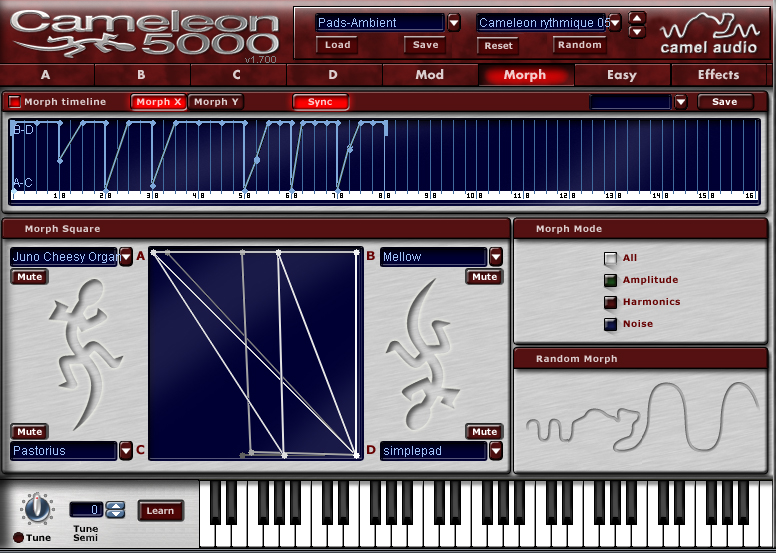Click the Morph Square corner D point
This screenshot has width=776, height=553.
tap(356, 455)
